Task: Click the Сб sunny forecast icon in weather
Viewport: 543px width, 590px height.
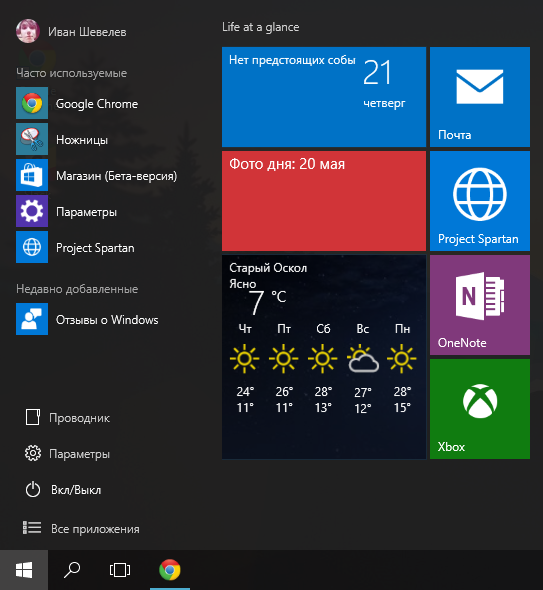Action: (x=323, y=359)
